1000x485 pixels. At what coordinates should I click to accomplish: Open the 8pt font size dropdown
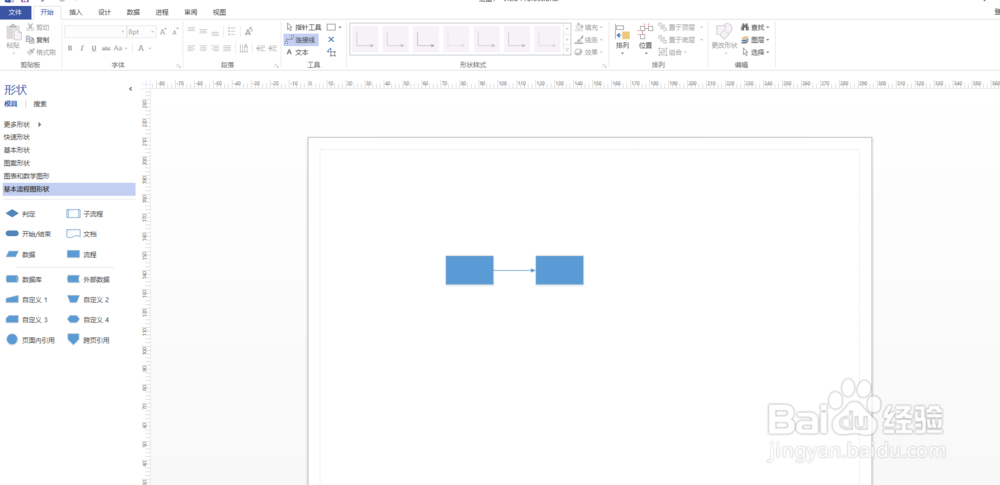pos(152,31)
